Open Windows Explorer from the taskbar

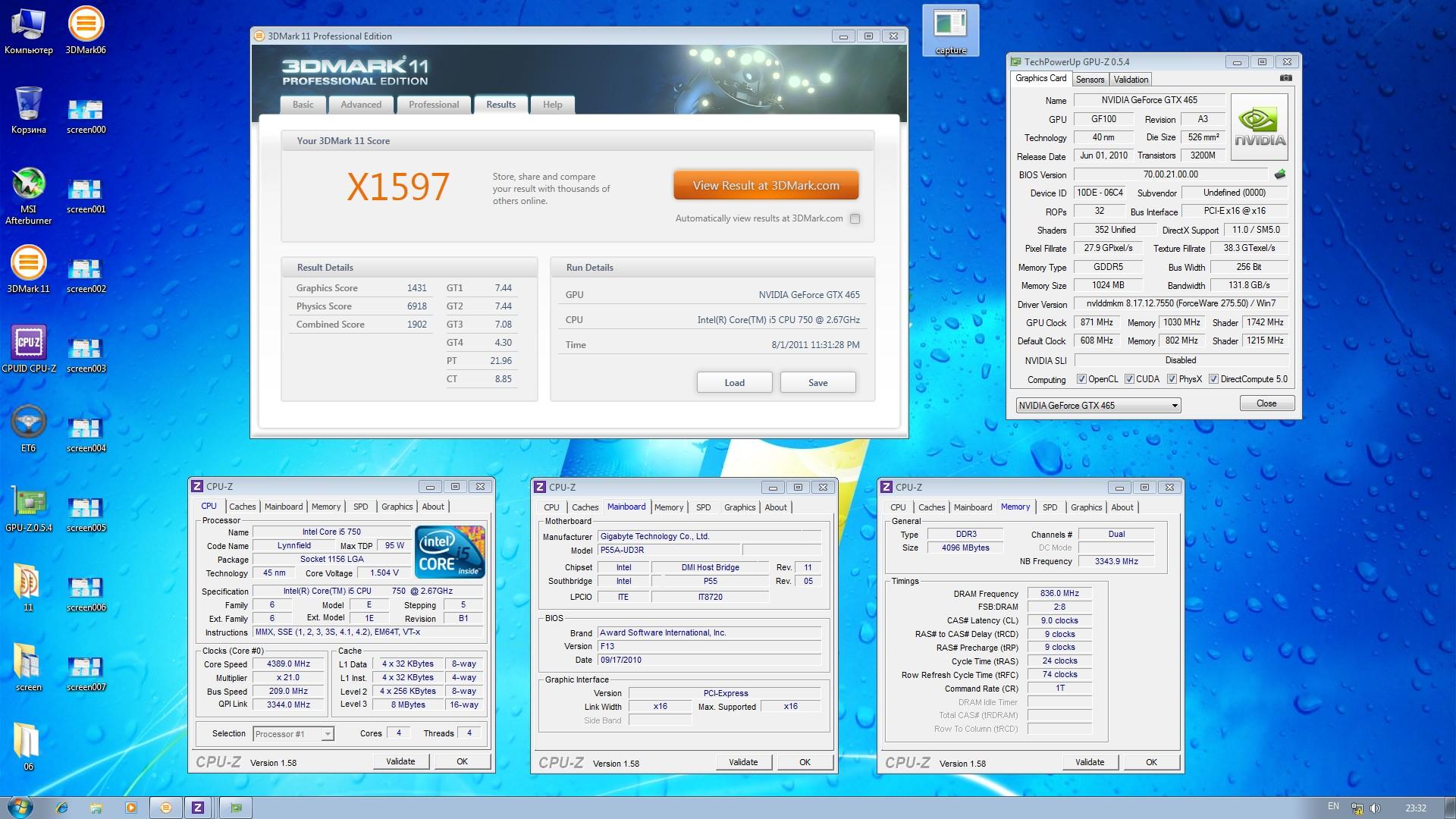[x=96, y=808]
